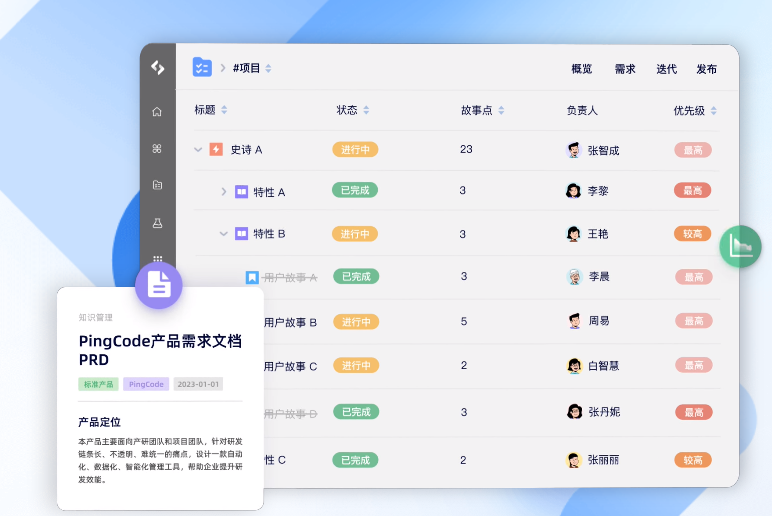Viewport: 772px width, 516px height.
Task: Click 李晨's avatar
Action: 575,277
